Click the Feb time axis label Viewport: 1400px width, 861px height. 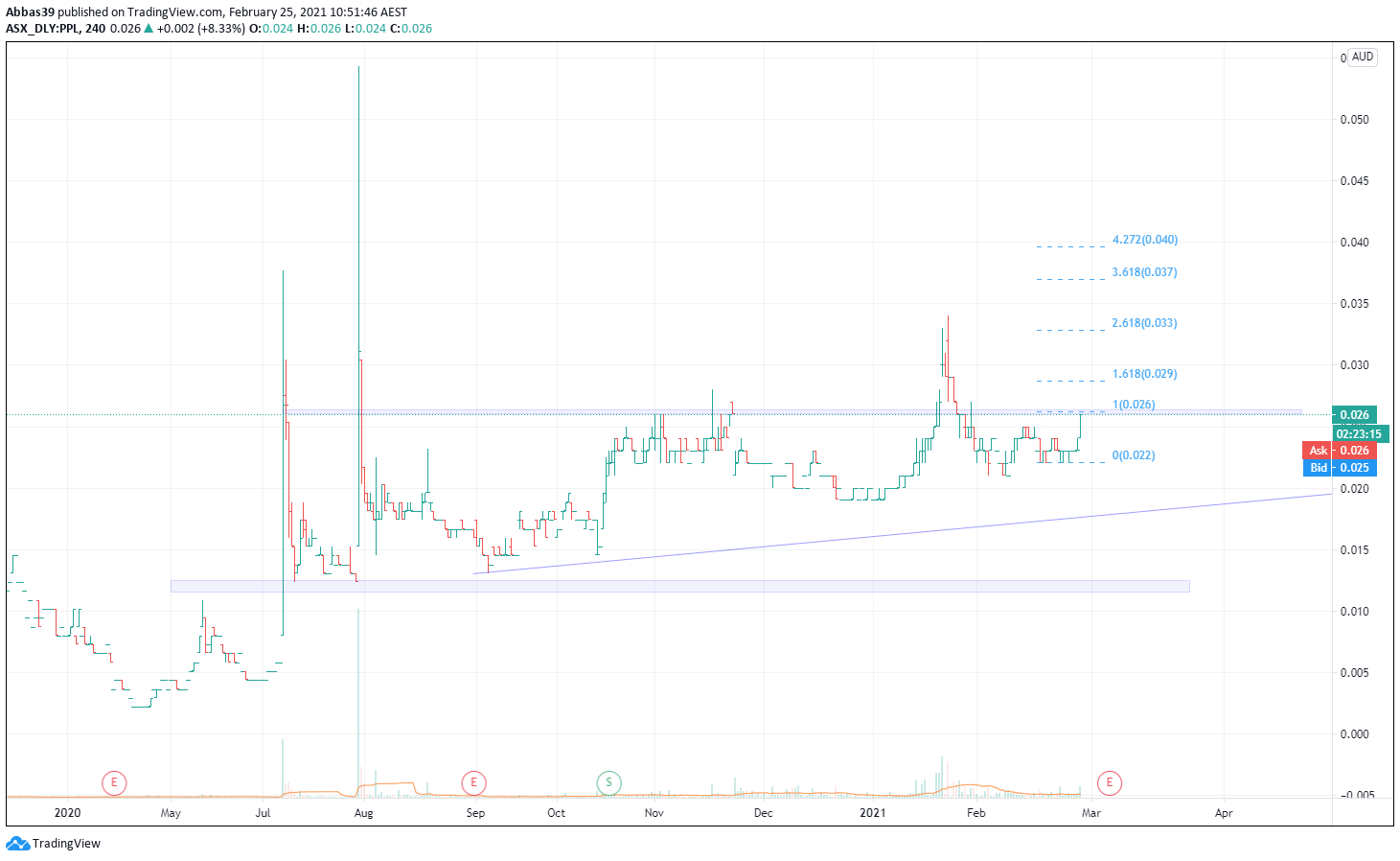pyautogui.click(x=975, y=813)
